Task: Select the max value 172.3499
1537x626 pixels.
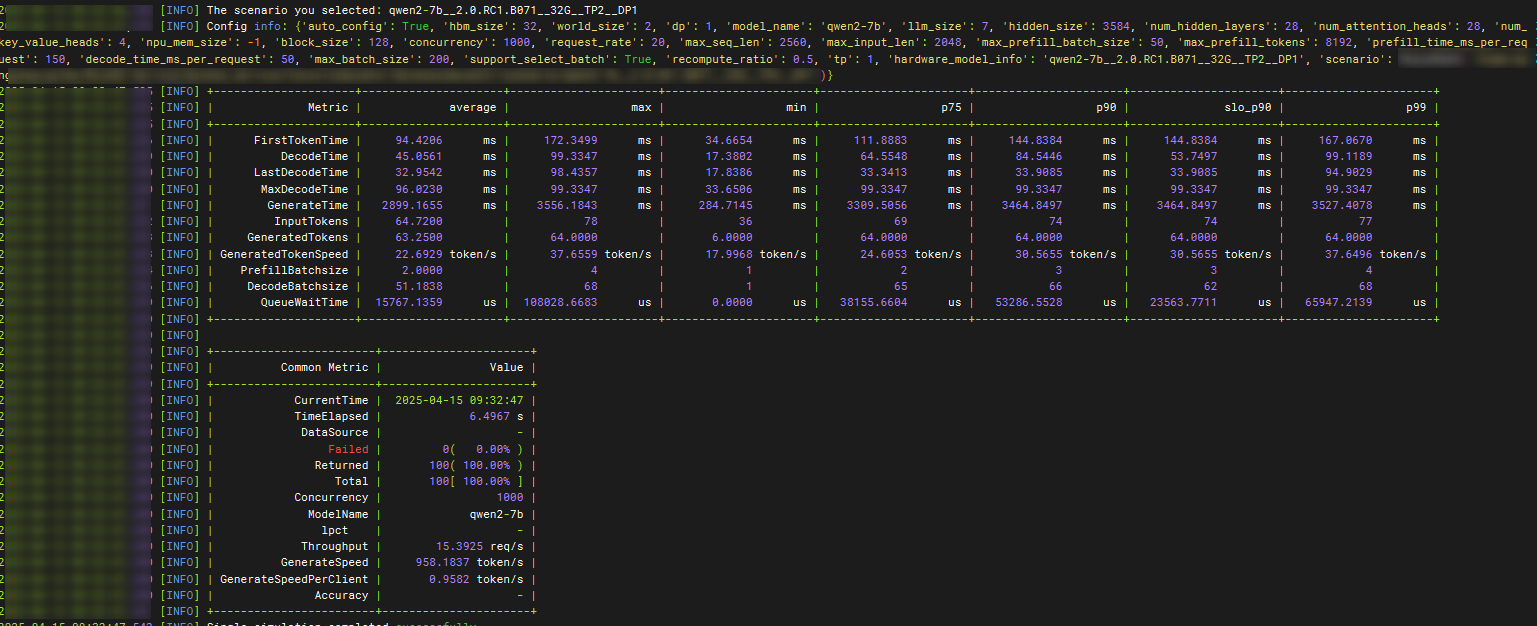Action: pos(570,140)
